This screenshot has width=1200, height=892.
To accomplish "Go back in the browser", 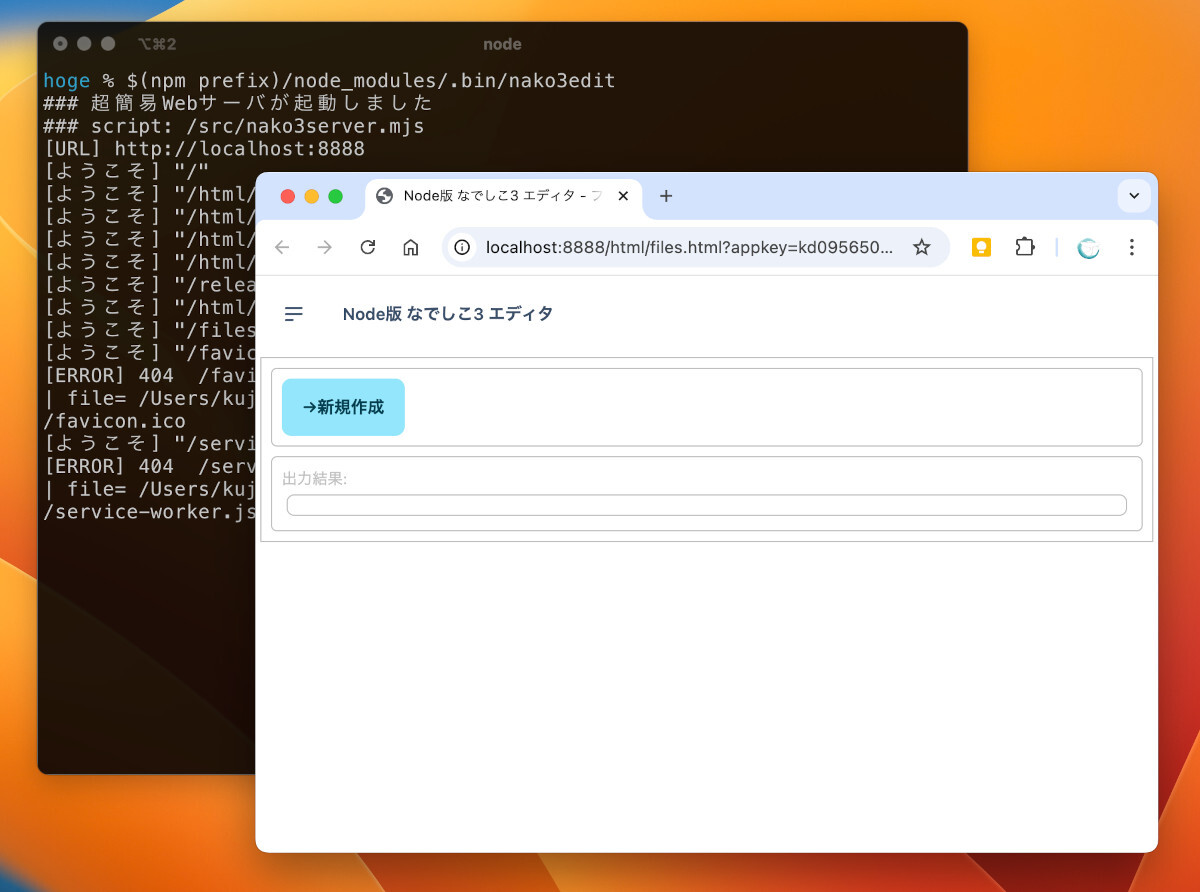I will [282, 247].
